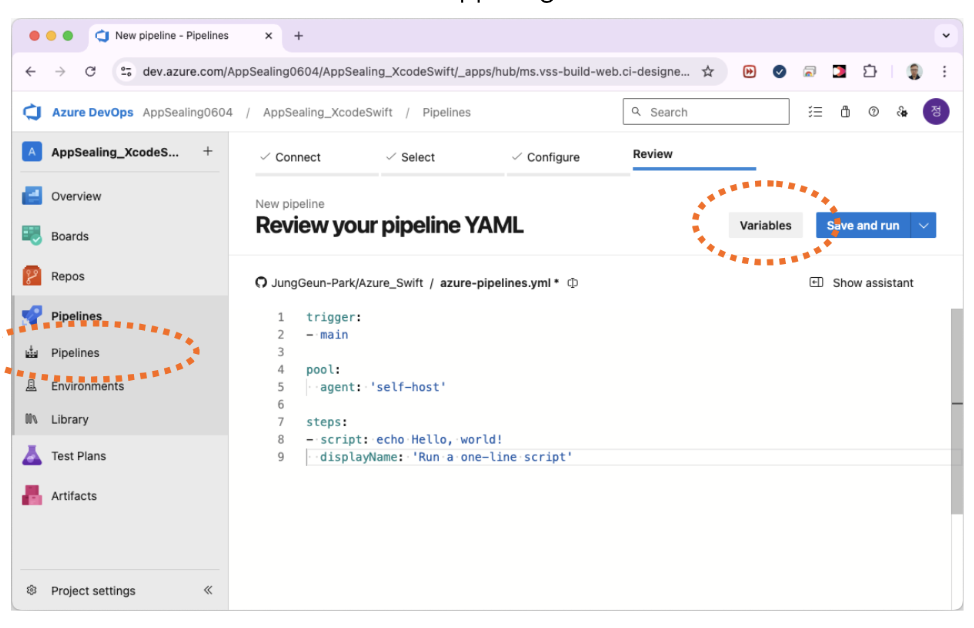
Task: Click the rename icon next to azure-pipelines.yml
Action: click(x=573, y=283)
